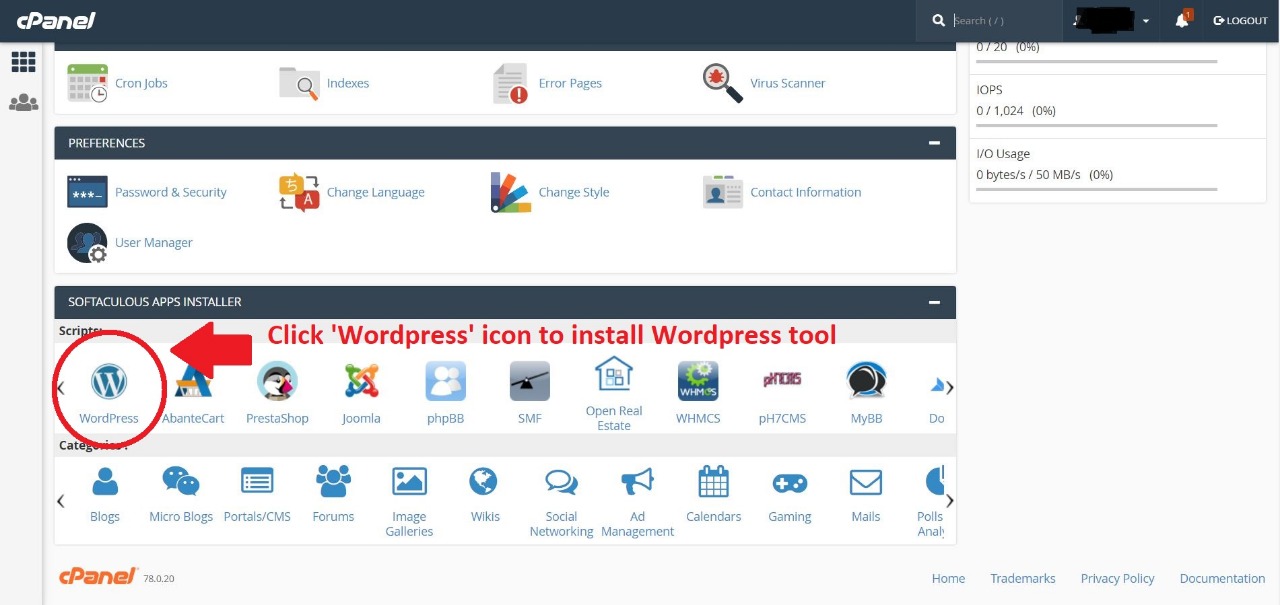Show previous categories with left chevron
1280x605 pixels.
point(61,501)
